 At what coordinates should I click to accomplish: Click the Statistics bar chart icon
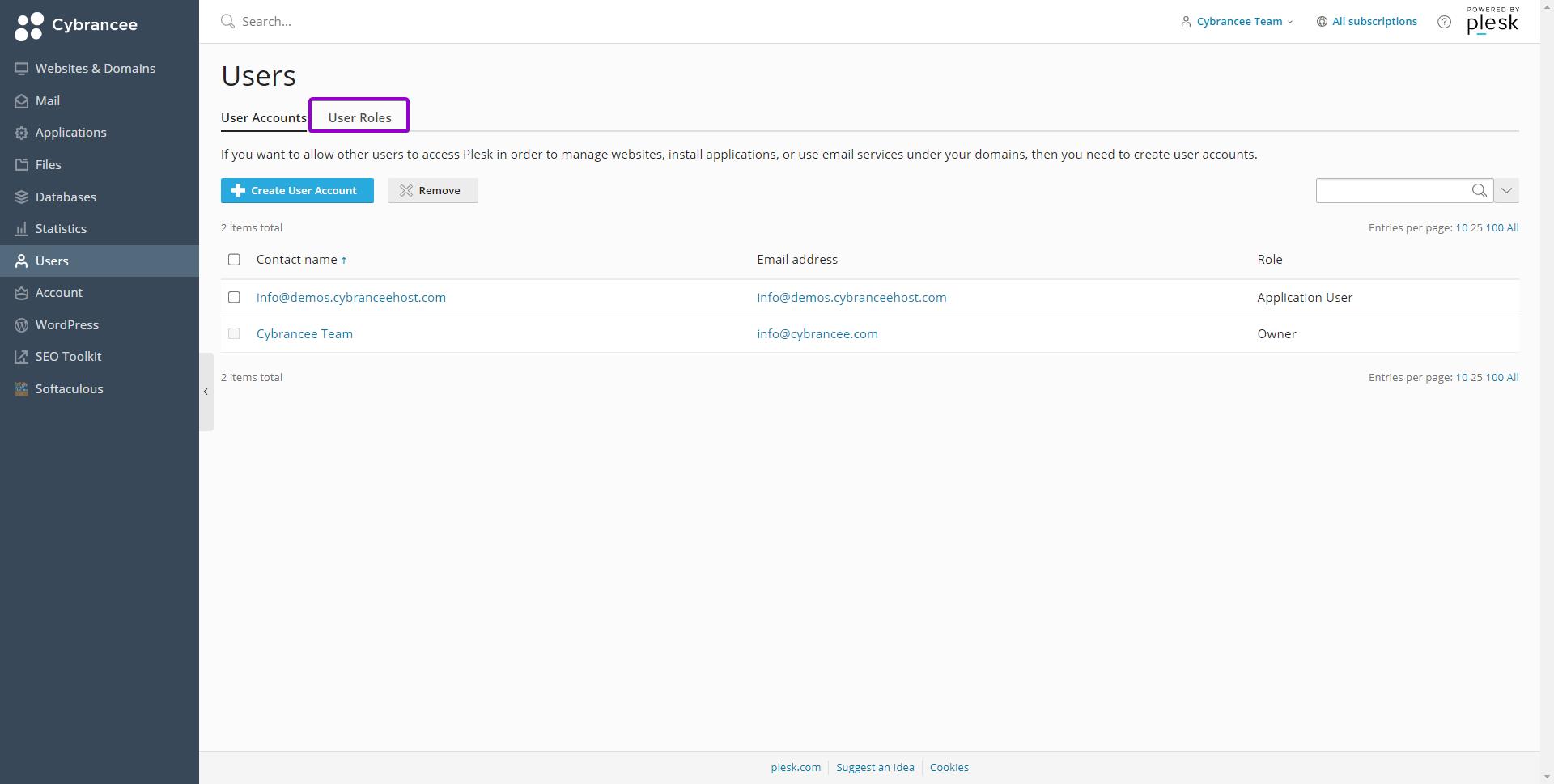[21, 229]
